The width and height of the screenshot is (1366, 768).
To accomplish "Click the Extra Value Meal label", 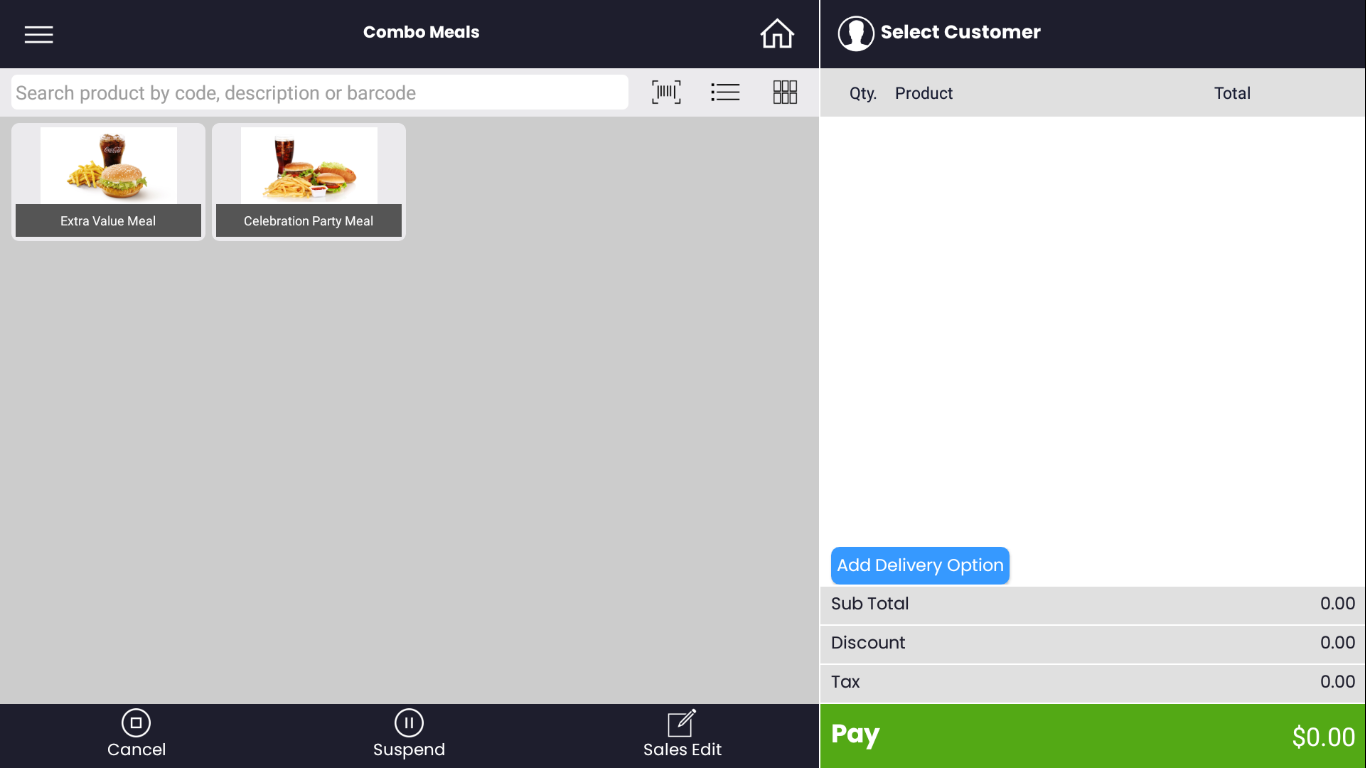I will click(108, 221).
